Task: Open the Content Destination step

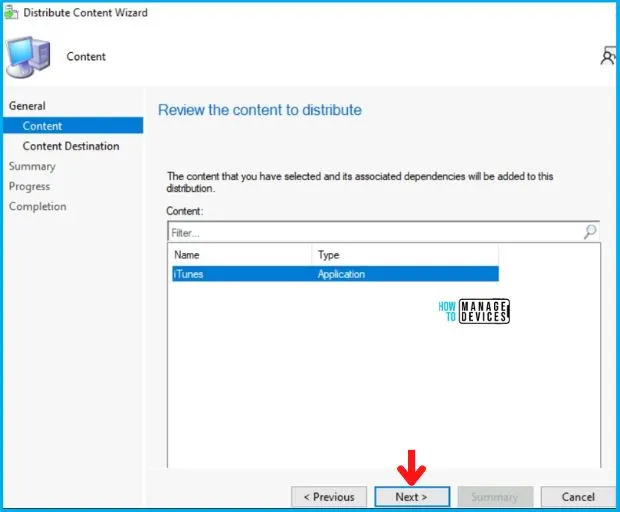Action: [71, 146]
